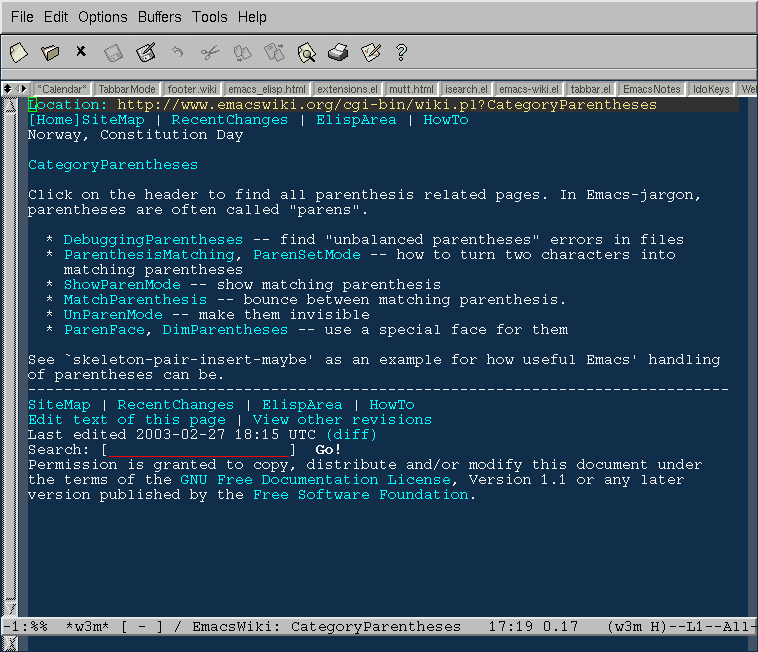Click the red-underlined Search input field
Viewport: 758px width, 652px height.
[x=200, y=450]
